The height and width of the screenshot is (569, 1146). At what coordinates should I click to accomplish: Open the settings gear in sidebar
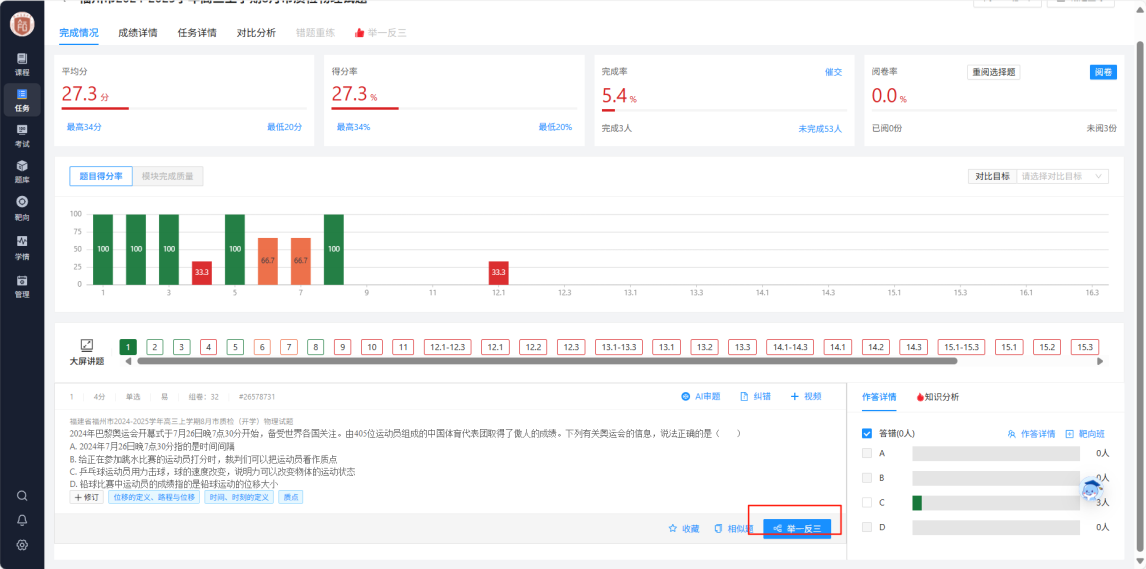click(x=22, y=544)
